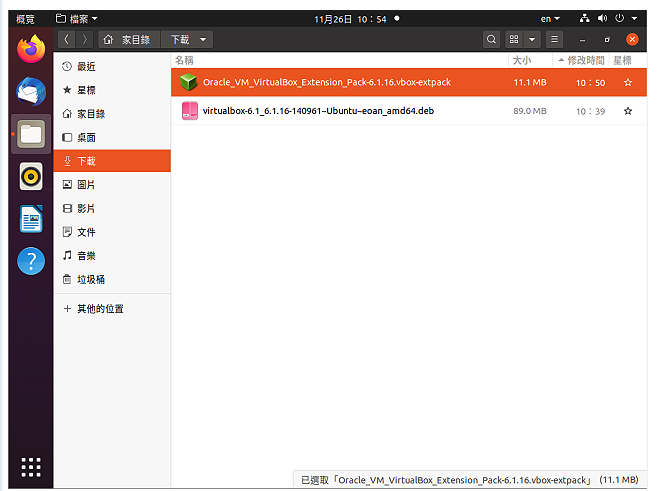Viewport: 661px width, 491px height.
Task: Click the 89.0 MB size cell
Action: pyautogui.click(x=530, y=111)
